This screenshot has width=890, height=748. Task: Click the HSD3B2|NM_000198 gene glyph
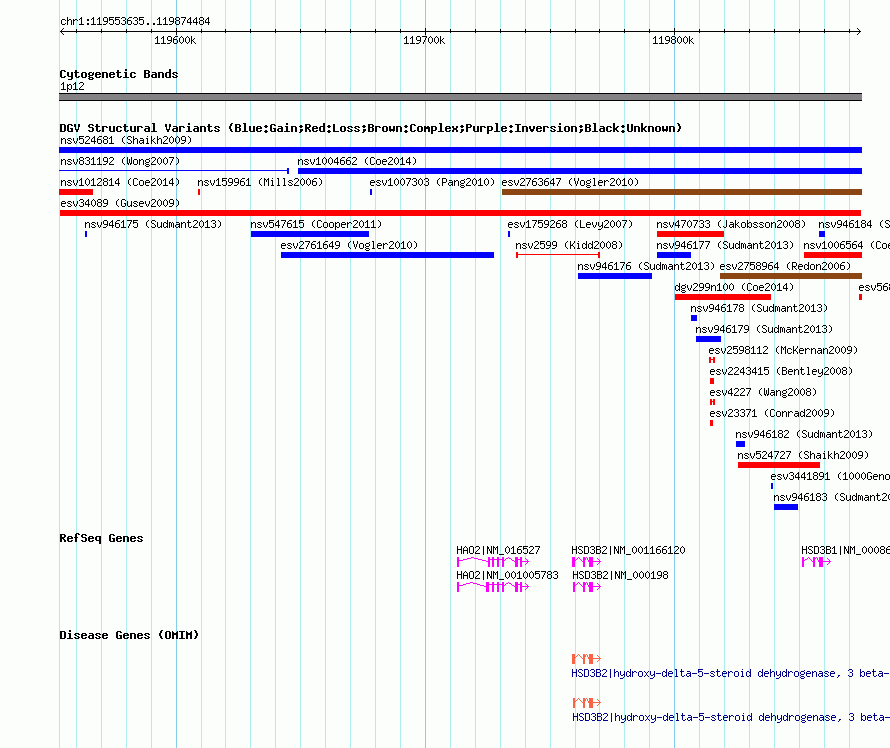point(586,587)
